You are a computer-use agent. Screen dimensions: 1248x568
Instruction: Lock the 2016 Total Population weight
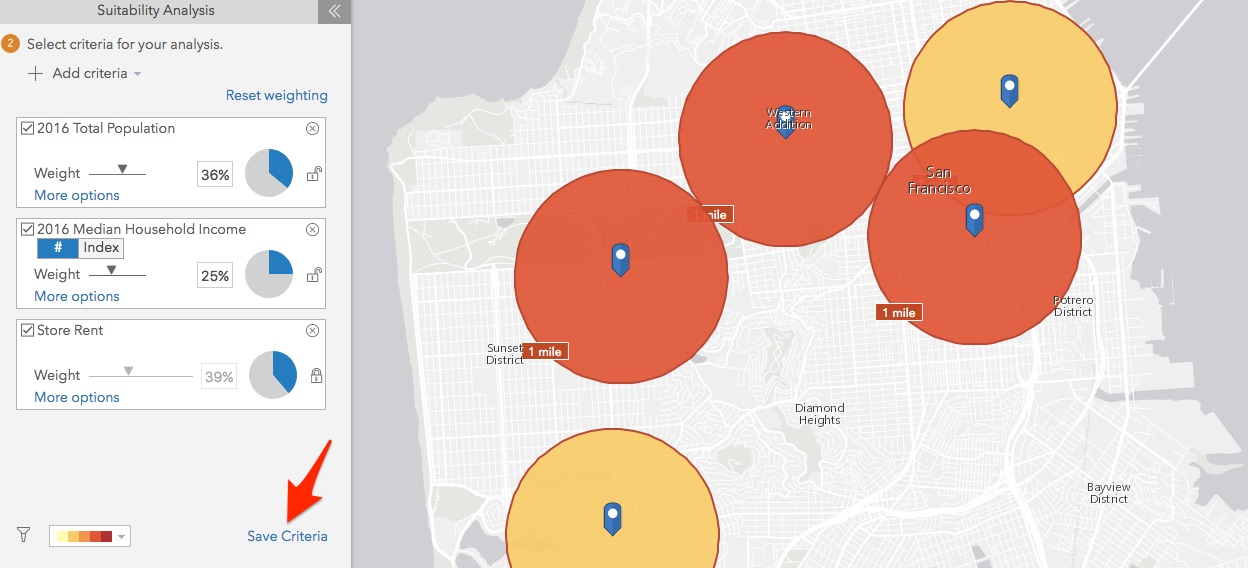pos(313,175)
